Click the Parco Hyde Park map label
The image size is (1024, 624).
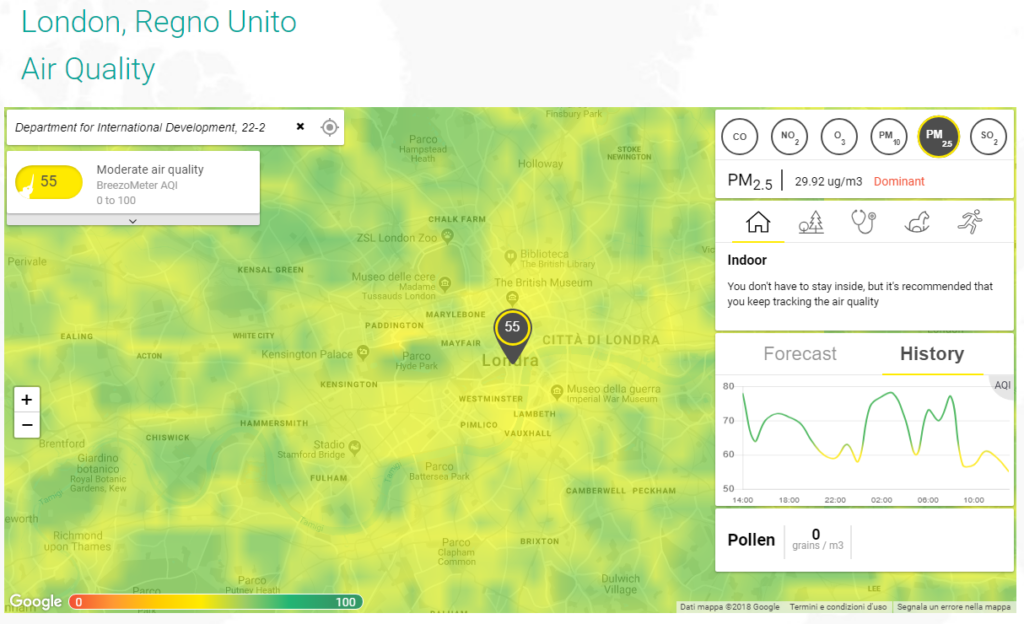[x=417, y=361]
